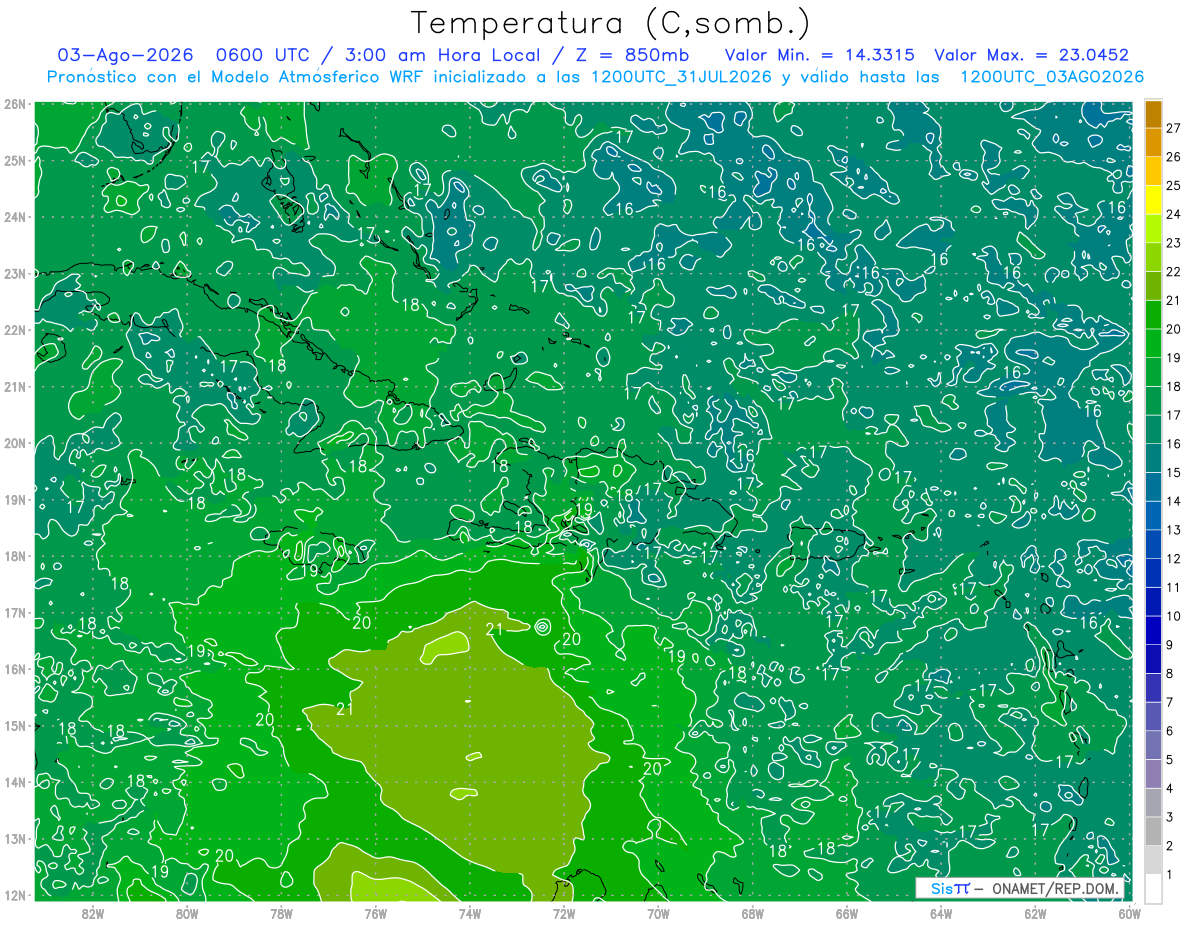The height and width of the screenshot is (927, 1200).
Task: Click the 22N latitude axis label
Action: 15,330
